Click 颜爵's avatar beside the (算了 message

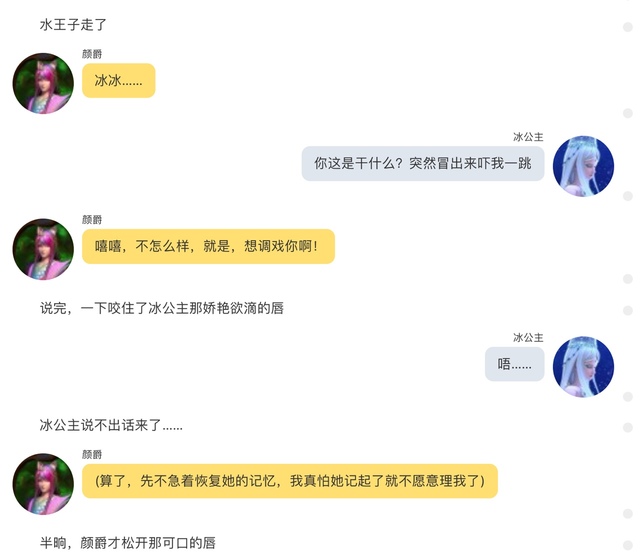point(43,484)
